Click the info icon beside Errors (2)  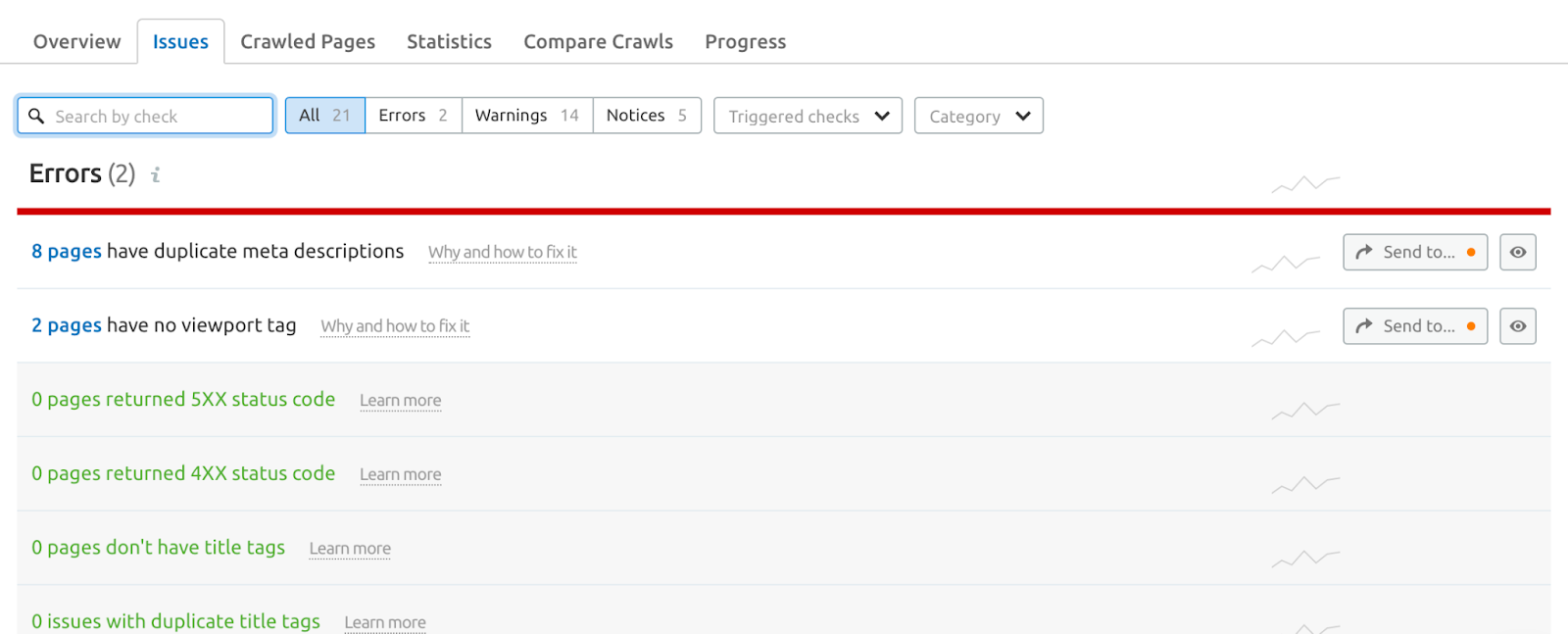pyautogui.click(x=155, y=174)
